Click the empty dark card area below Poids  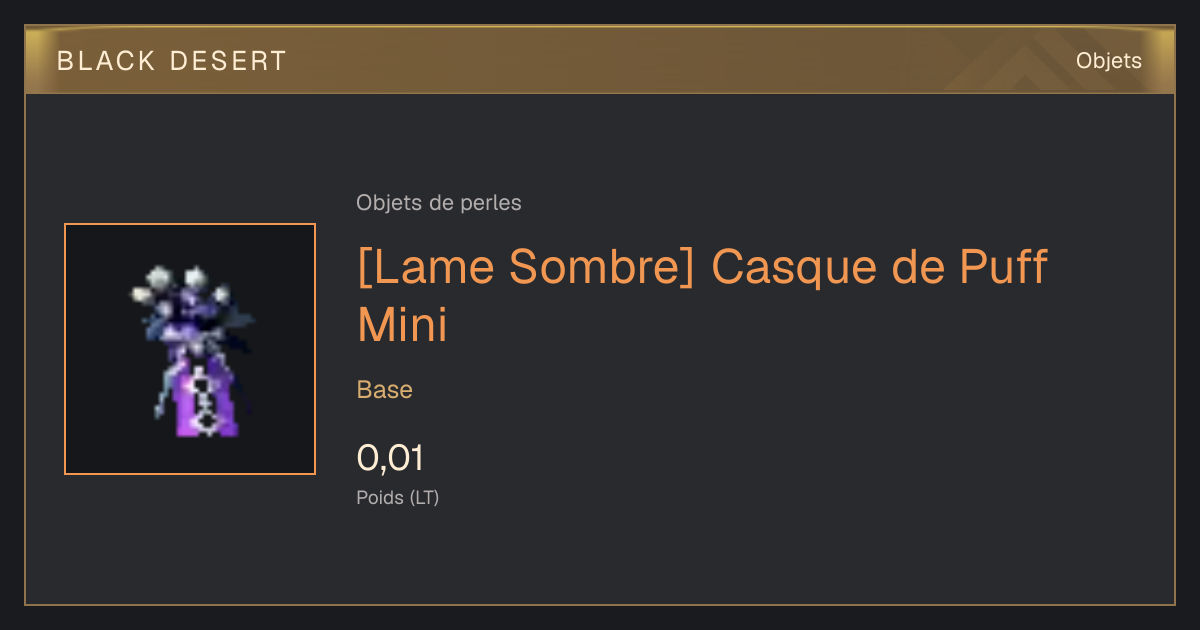click(x=600, y=555)
